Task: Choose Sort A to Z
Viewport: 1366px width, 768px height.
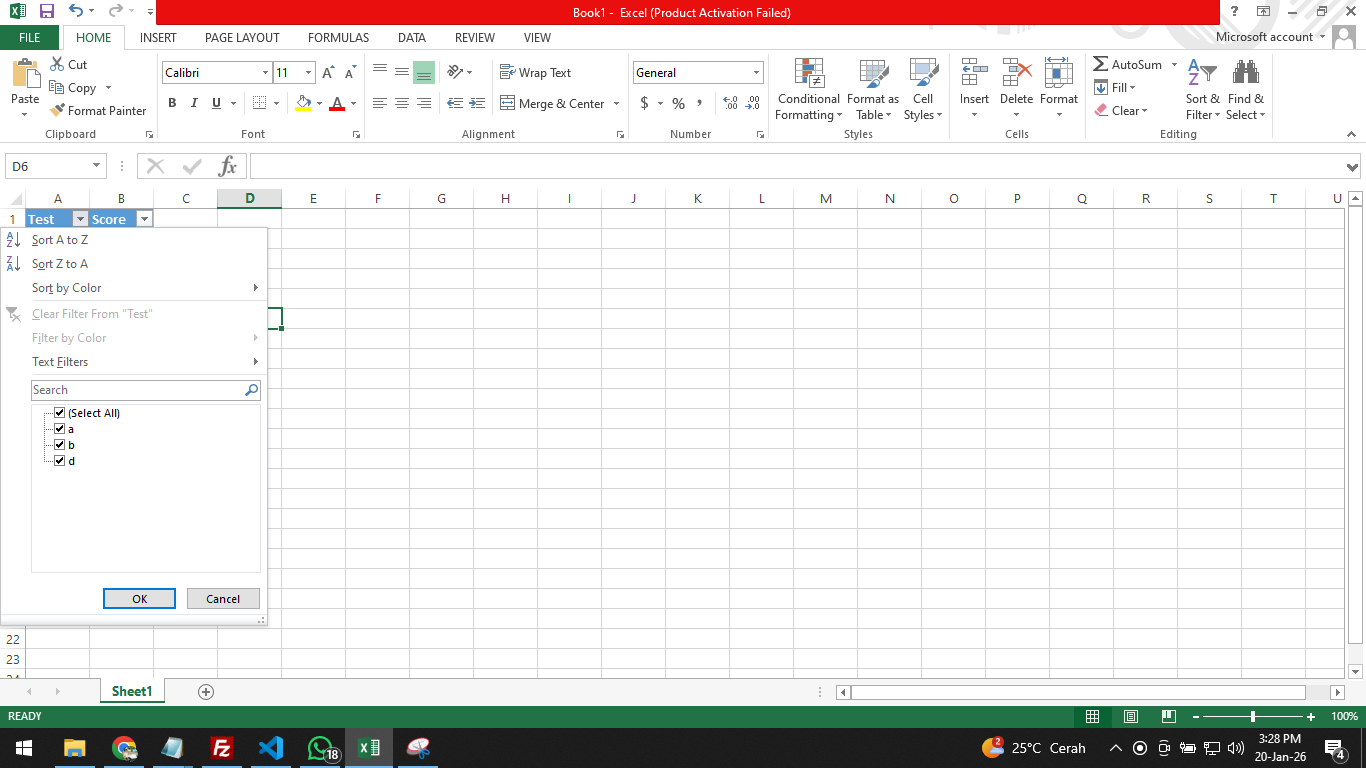Action: (x=60, y=240)
